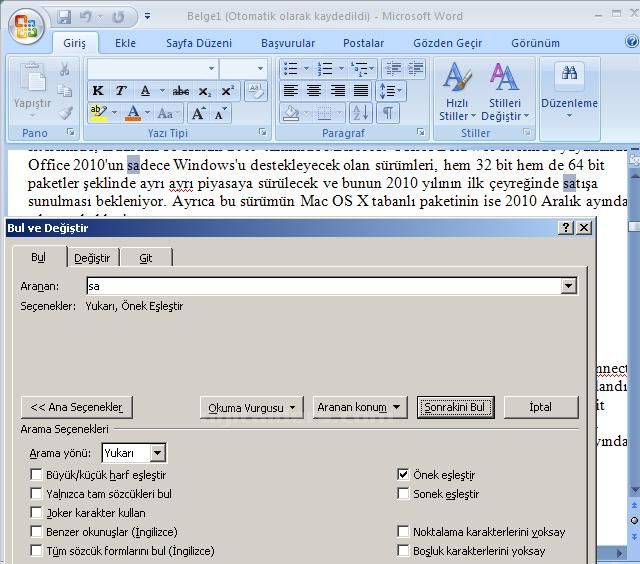Open Başvurular ribbon tab
The height and width of the screenshot is (564, 640).
(x=288, y=43)
